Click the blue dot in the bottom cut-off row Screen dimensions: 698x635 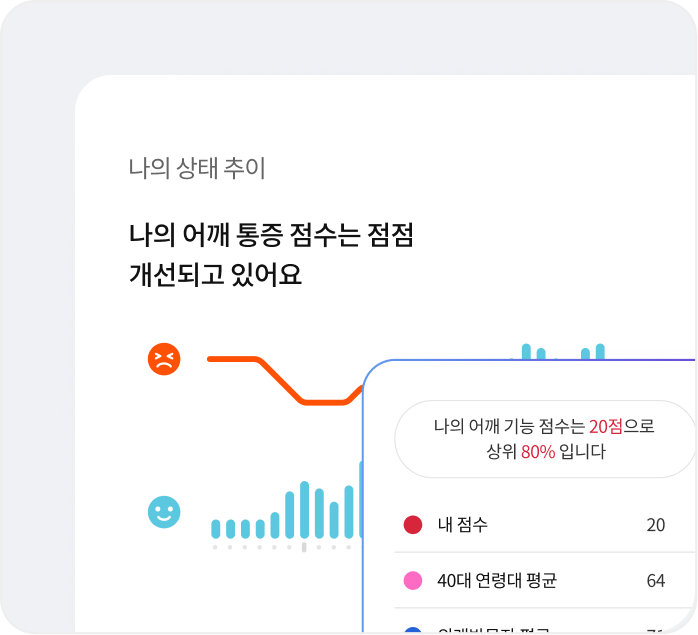tap(413, 631)
